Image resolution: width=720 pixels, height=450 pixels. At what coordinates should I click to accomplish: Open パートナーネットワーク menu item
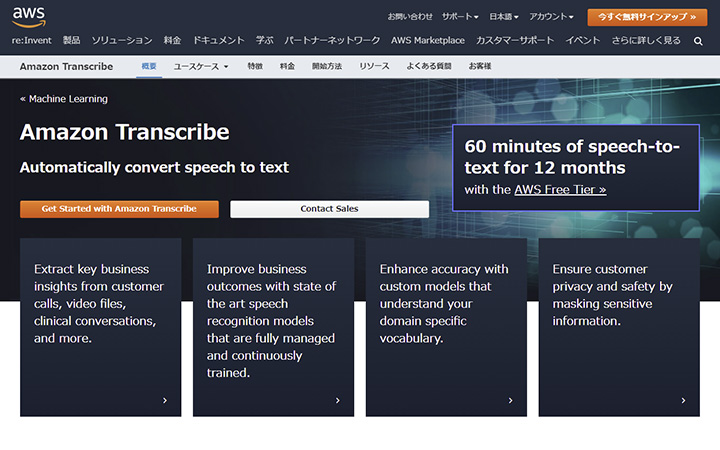(x=332, y=40)
